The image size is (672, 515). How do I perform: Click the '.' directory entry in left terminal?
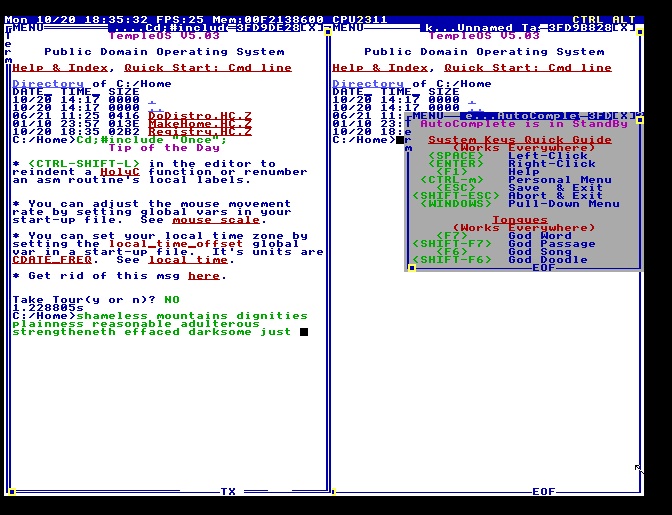point(152,100)
